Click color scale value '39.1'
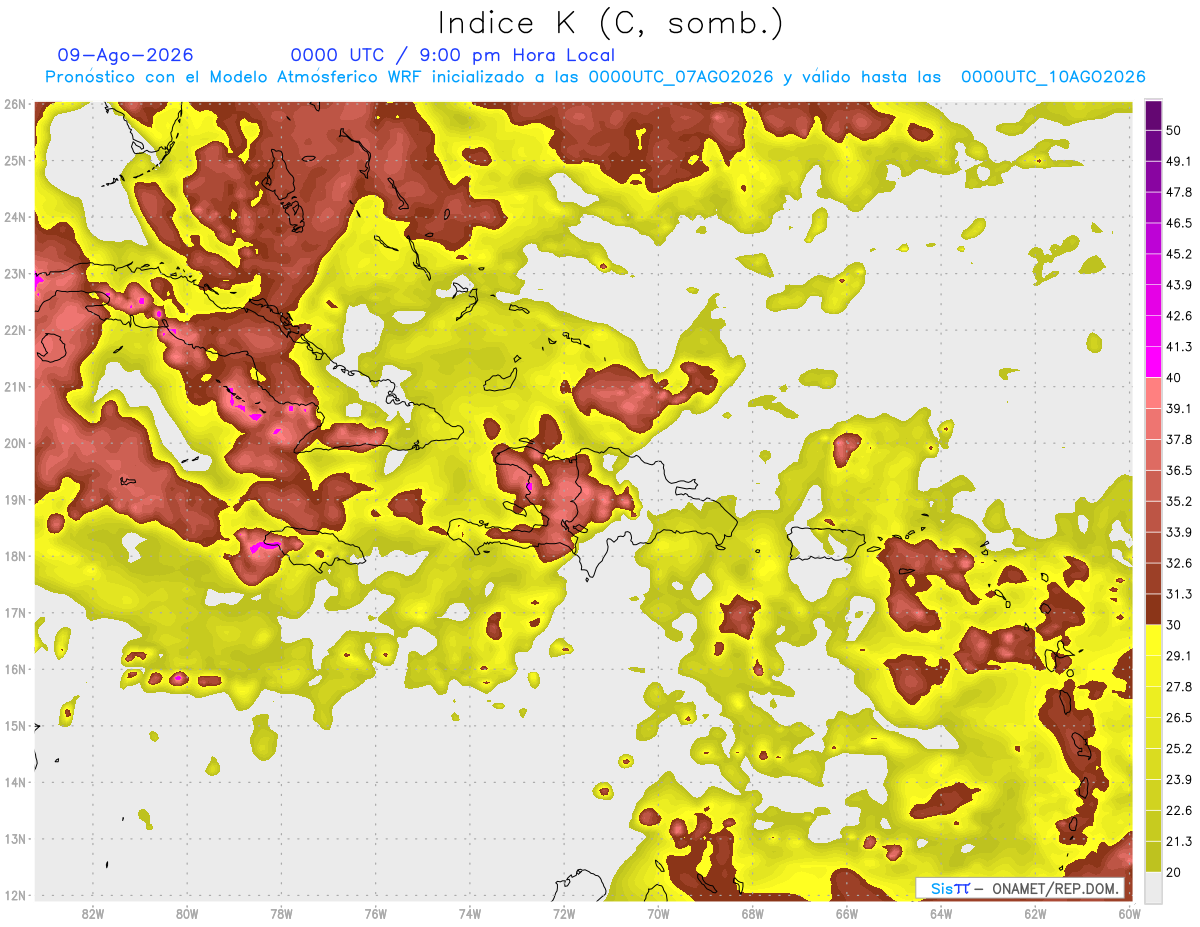The image size is (1200, 927). tap(1179, 409)
